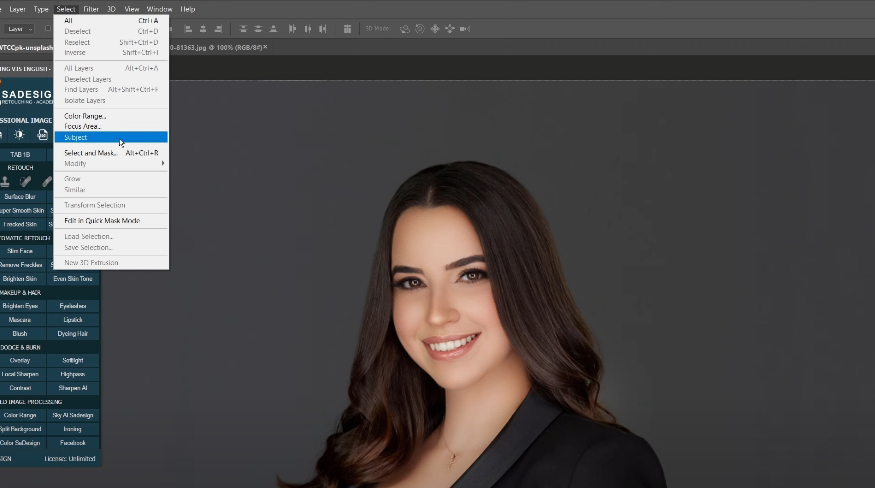Click the file document icon in SADESIGN panel
875x488 pixels.
click(42, 135)
